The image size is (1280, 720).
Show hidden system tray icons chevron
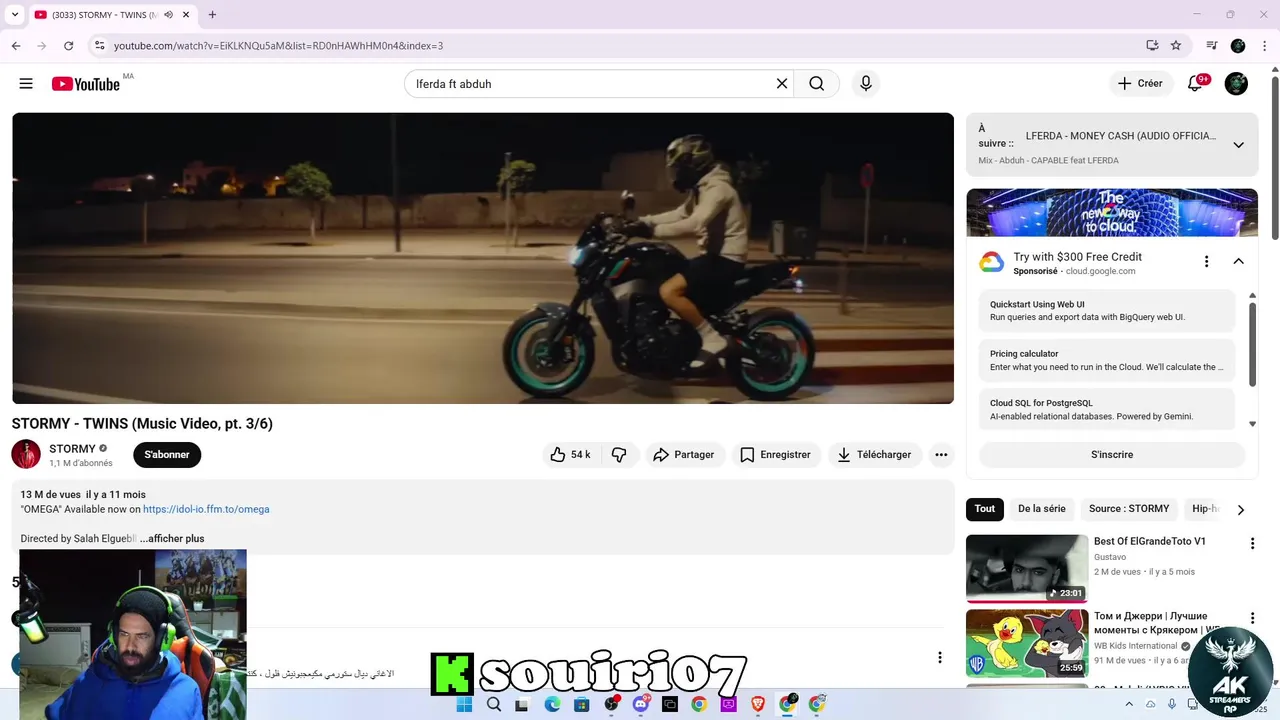1129,705
